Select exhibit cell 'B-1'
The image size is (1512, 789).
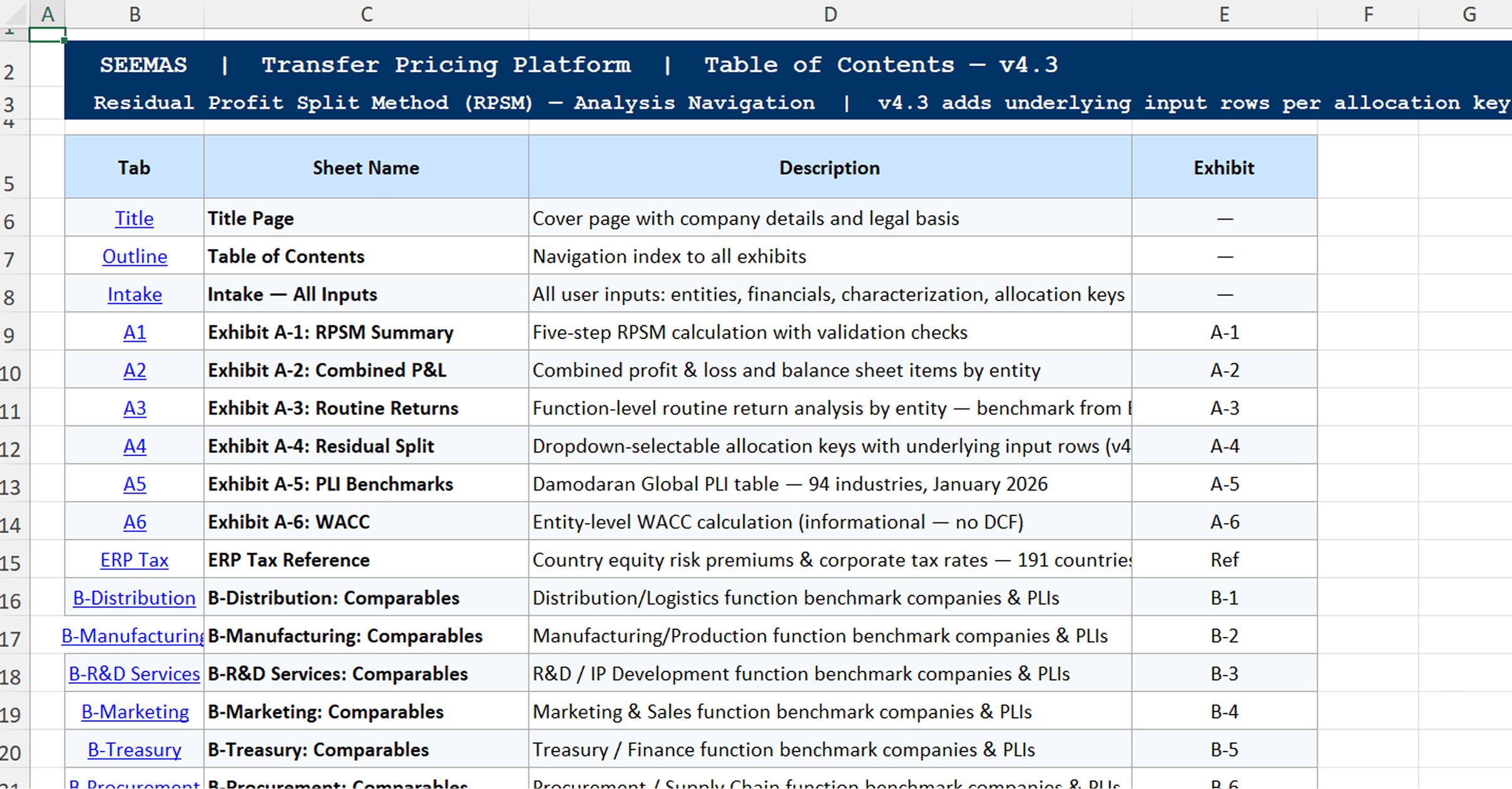(1224, 598)
